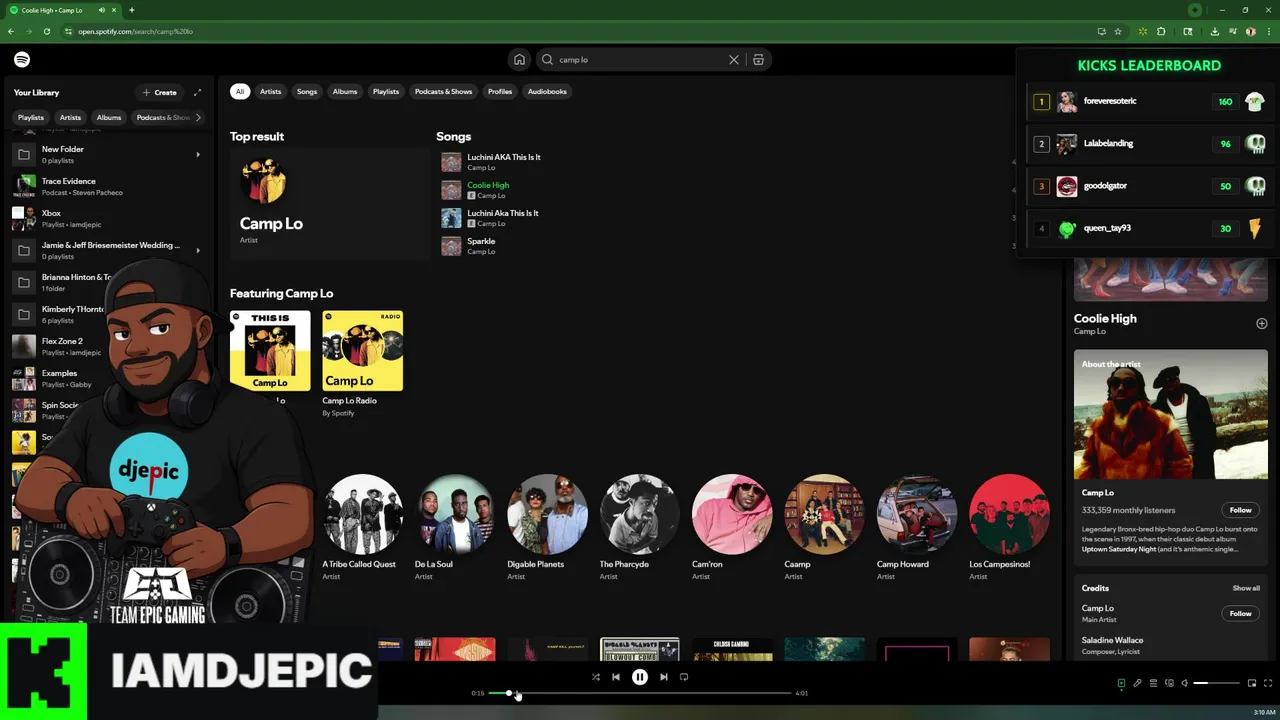1280x720 pixels.
Task: Click the Chrome profile avatar
Action: pos(1250,31)
